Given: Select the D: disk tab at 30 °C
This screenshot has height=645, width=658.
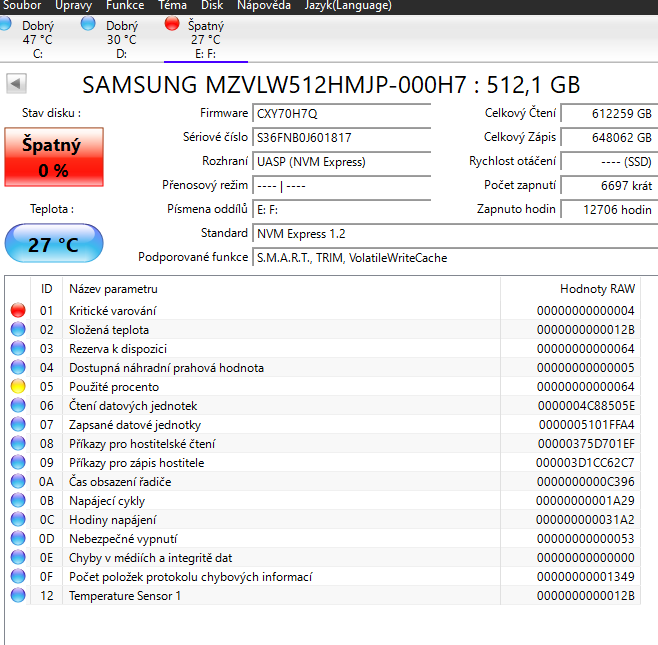Looking at the screenshot, I should pyautogui.click(x=122, y=39).
